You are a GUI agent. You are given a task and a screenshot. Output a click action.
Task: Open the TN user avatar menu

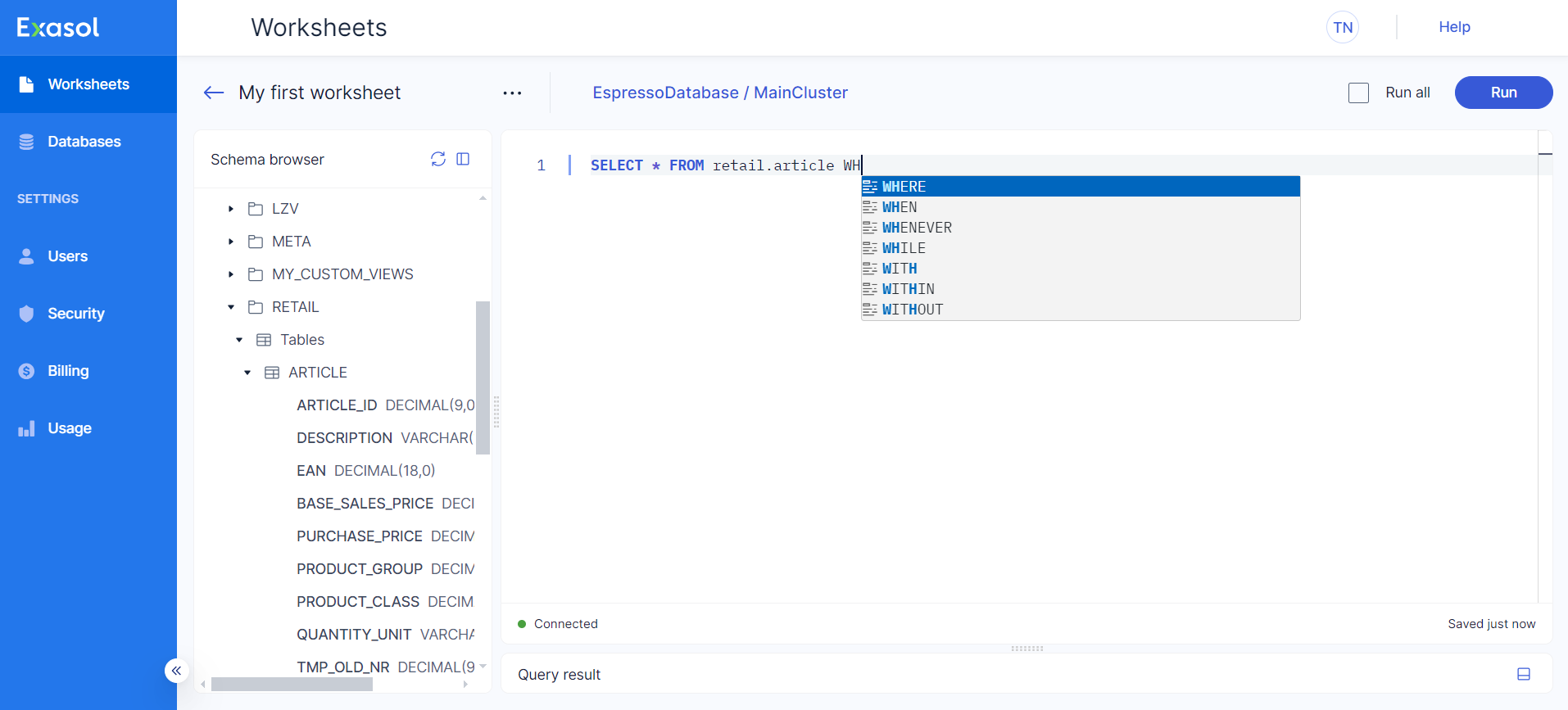pos(1342,27)
